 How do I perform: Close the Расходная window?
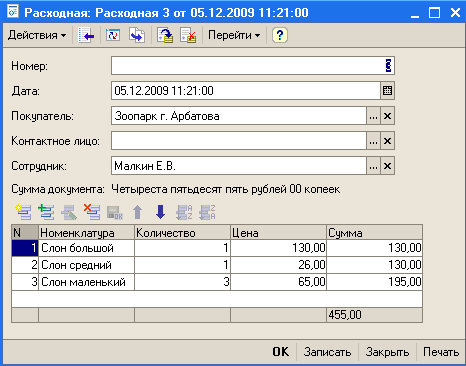point(455,13)
